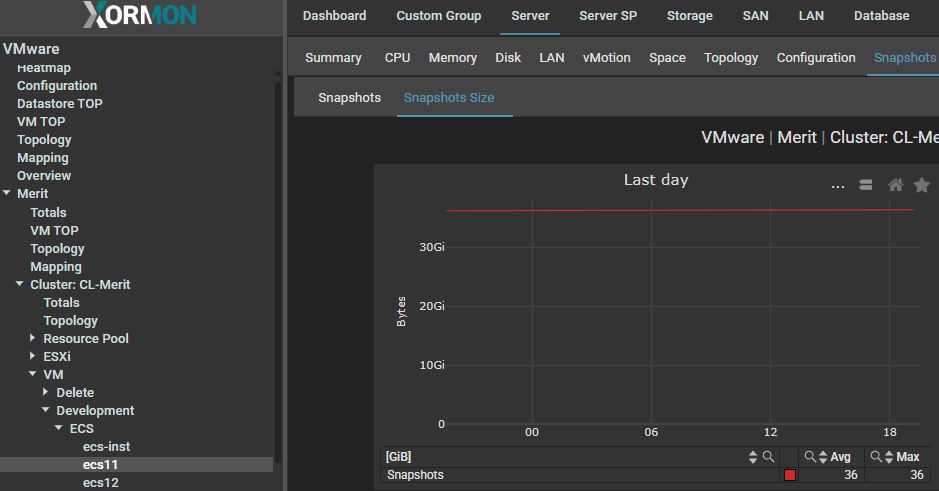
Task: Open Heatmap in the VMware tree
Action: click(x=44, y=68)
